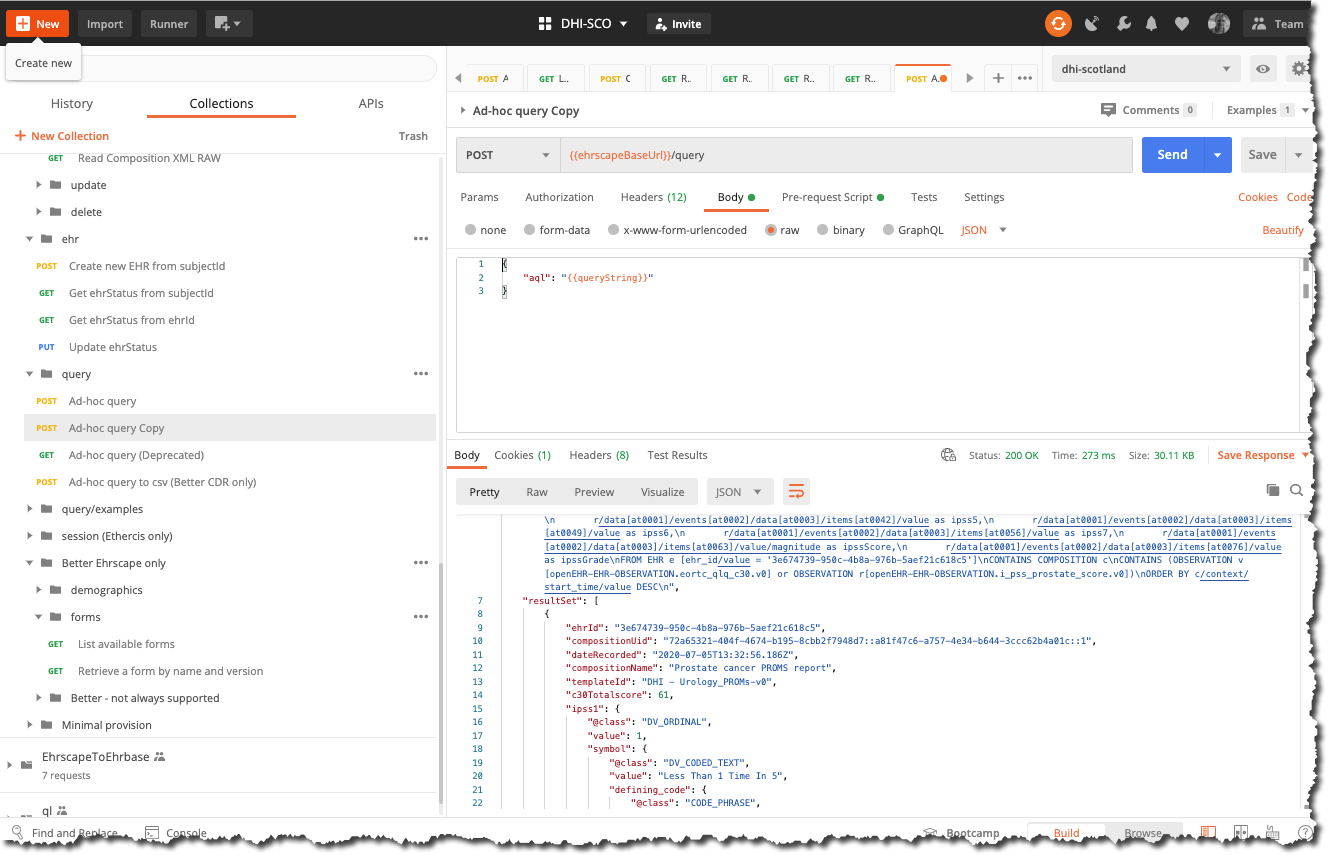1328x855 pixels.
Task: Show notifications via the bell icon
Action: coord(1152,24)
